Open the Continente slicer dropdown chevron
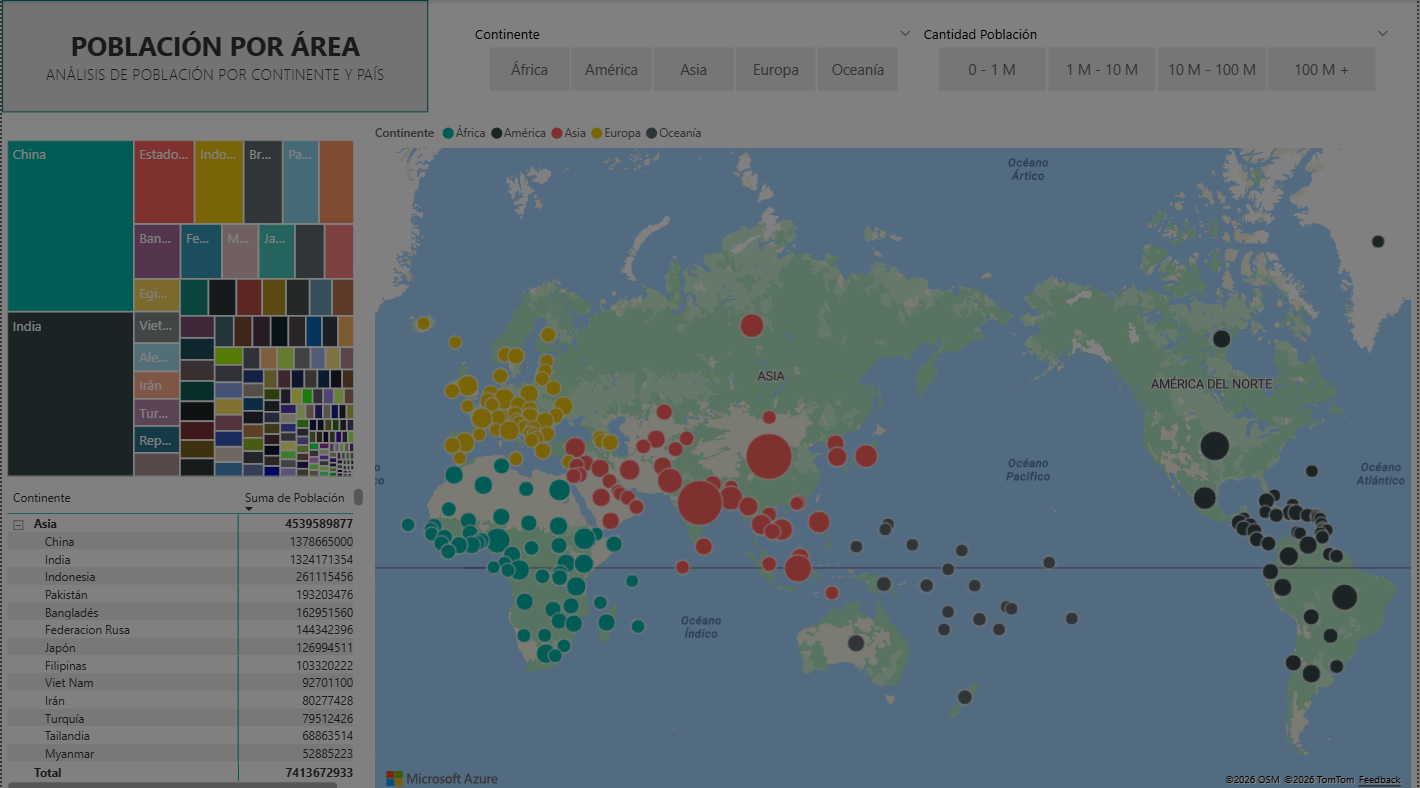The width and height of the screenshot is (1420, 788). click(905, 34)
